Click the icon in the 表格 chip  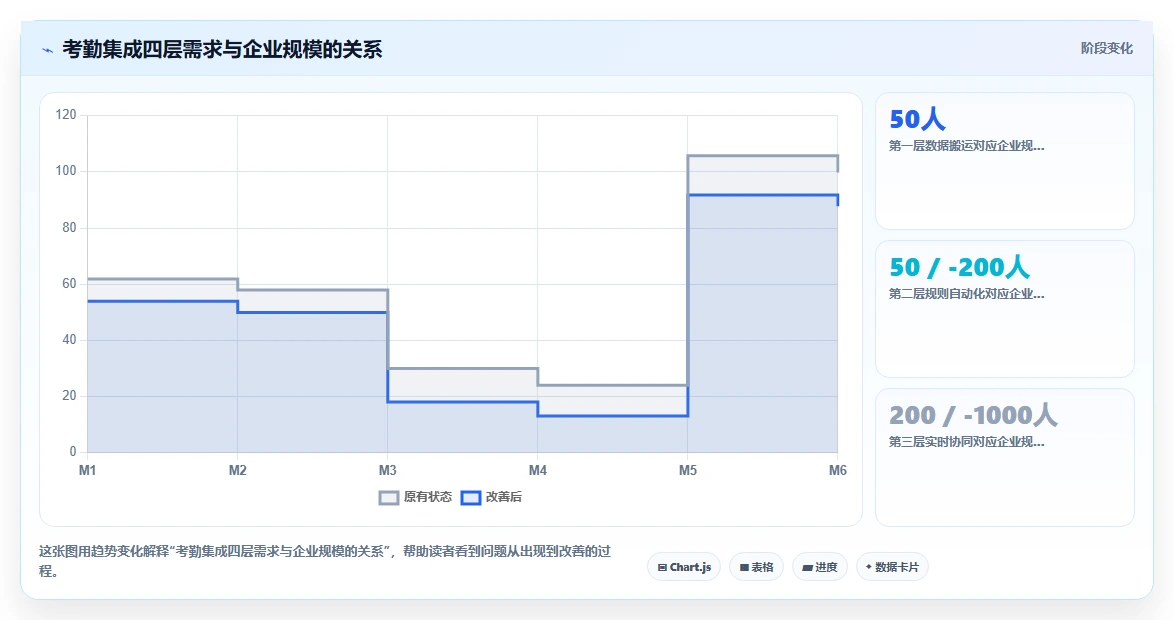coord(744,568)
